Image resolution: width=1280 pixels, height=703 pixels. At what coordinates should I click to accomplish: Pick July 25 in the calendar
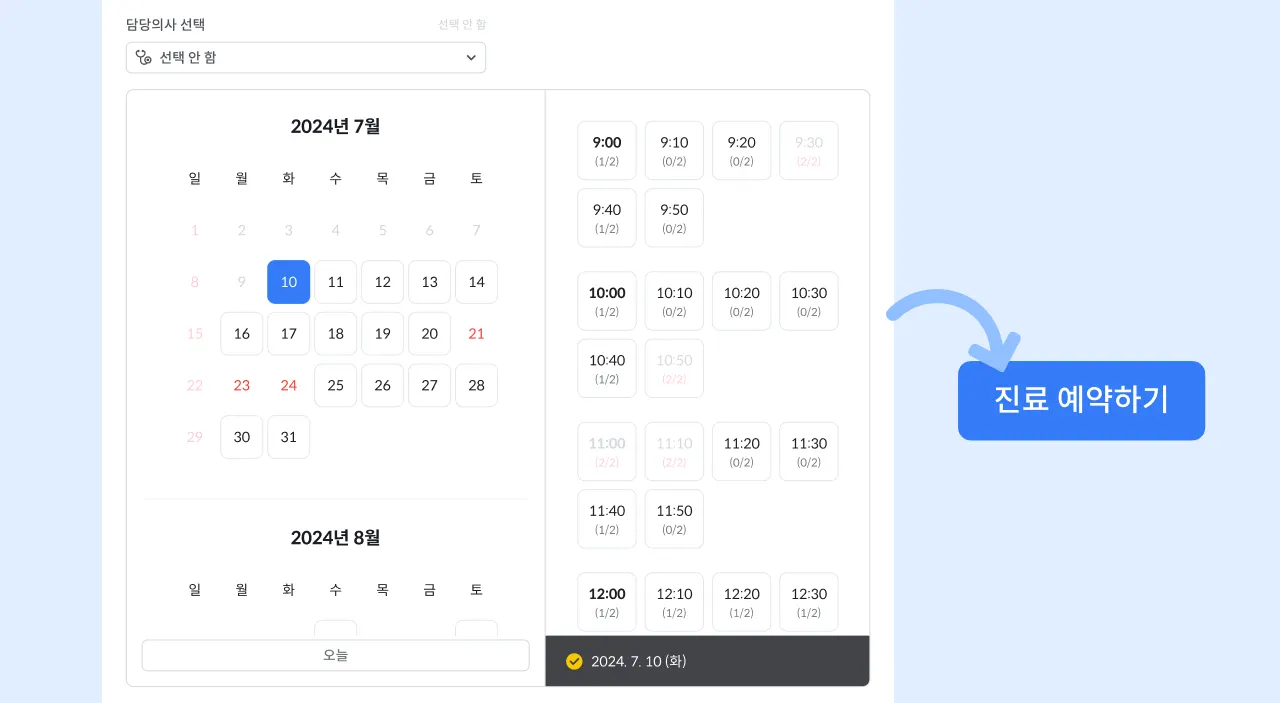pyautogui.click(x=336, y=385)
